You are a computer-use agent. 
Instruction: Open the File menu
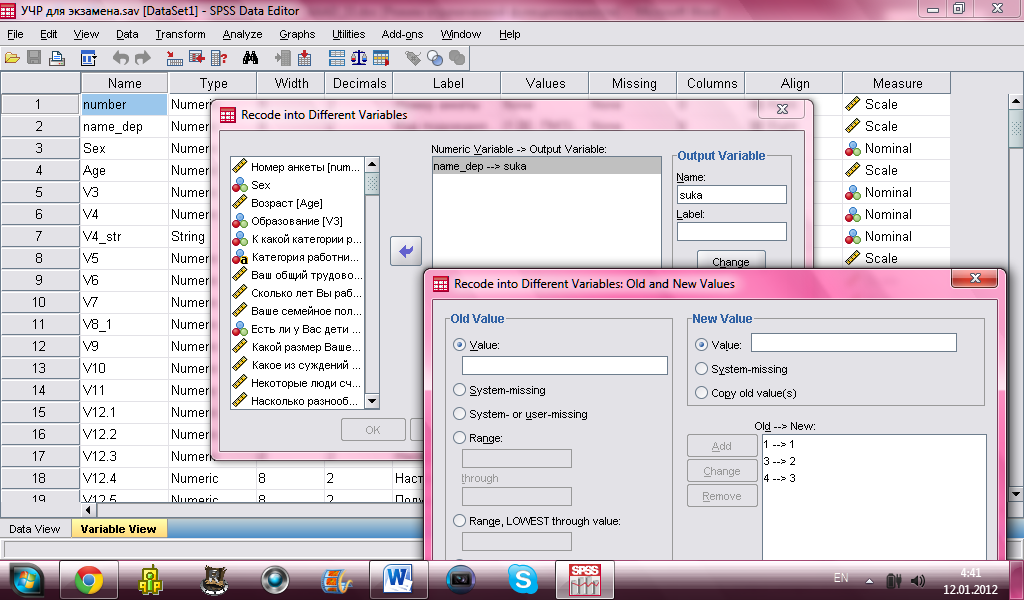click(x=15, y=34)
